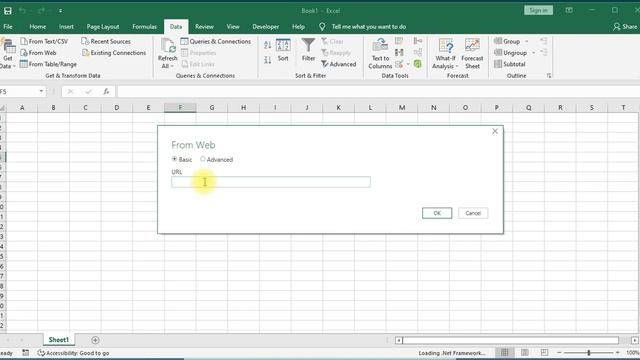Switch to the Home tab
640x360 pixels.
(38, 27)
